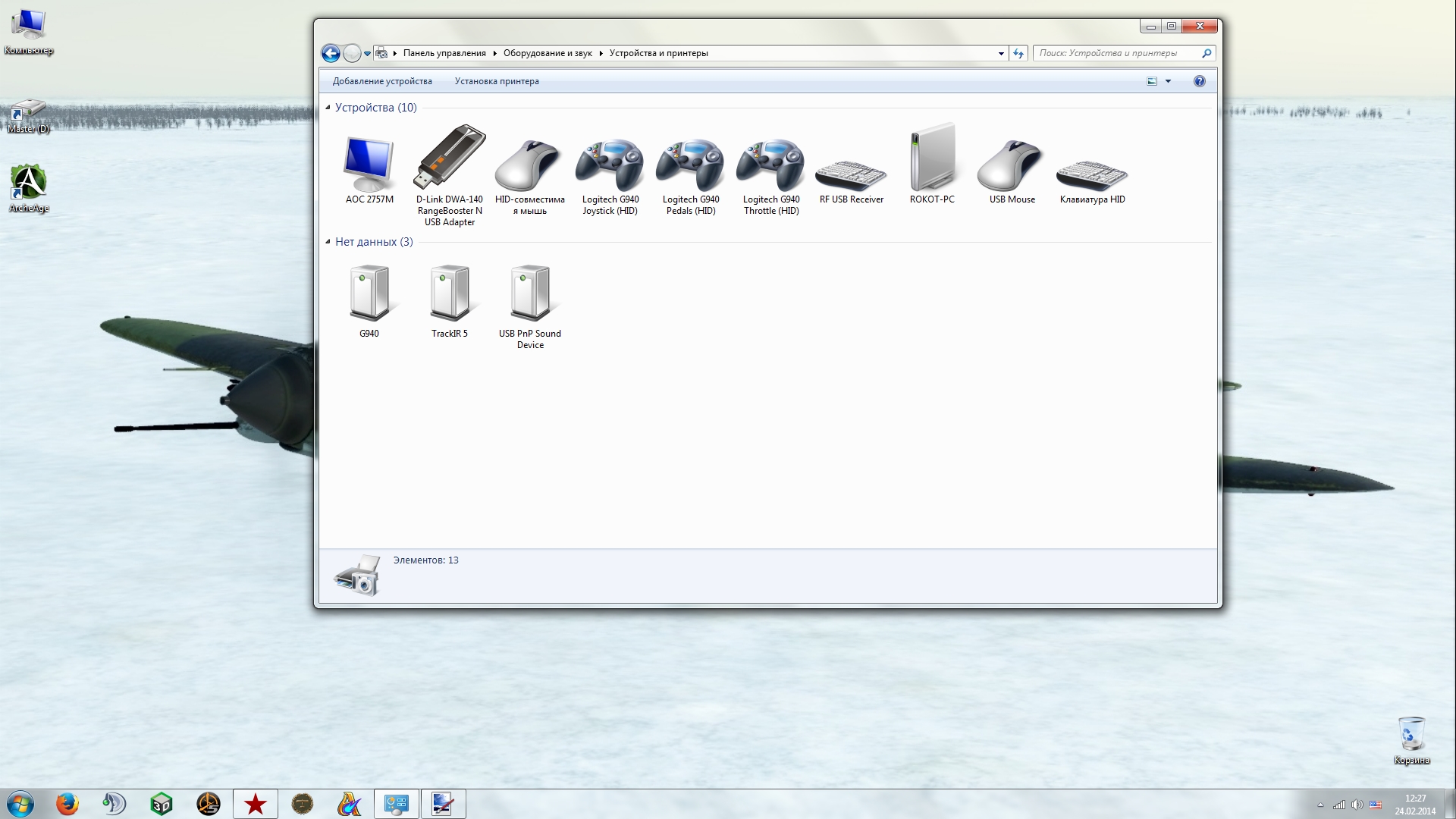Select the ROKOT-PC computer device
This screenshot has width=1456, height=819.
(x=932, y=157)
